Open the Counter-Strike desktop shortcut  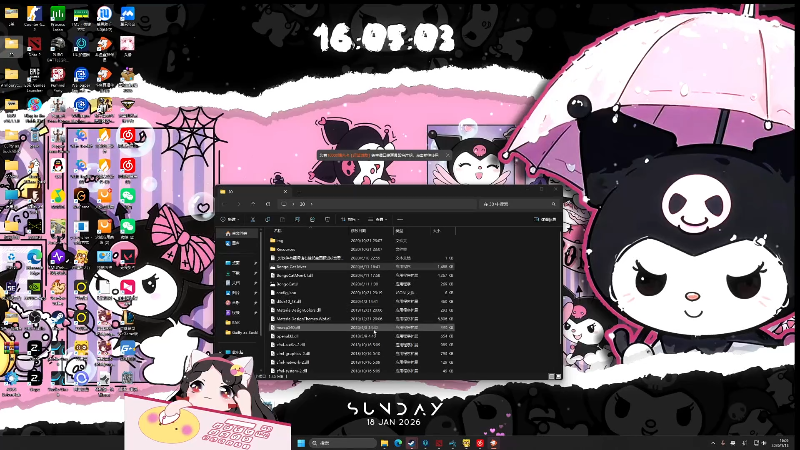pos(34,14)
